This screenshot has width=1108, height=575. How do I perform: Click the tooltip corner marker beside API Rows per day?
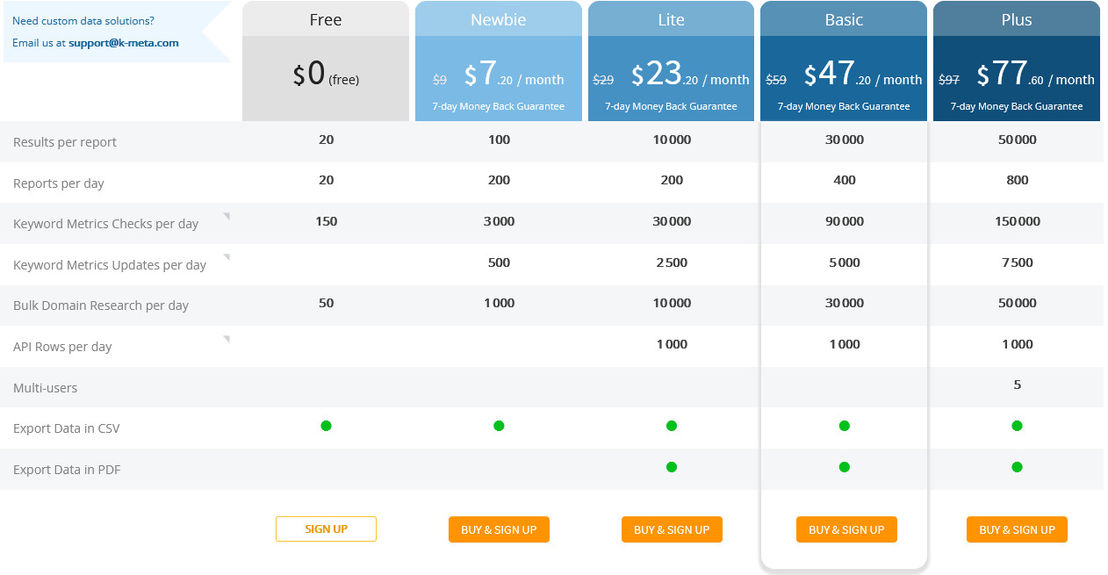(227, 339)
